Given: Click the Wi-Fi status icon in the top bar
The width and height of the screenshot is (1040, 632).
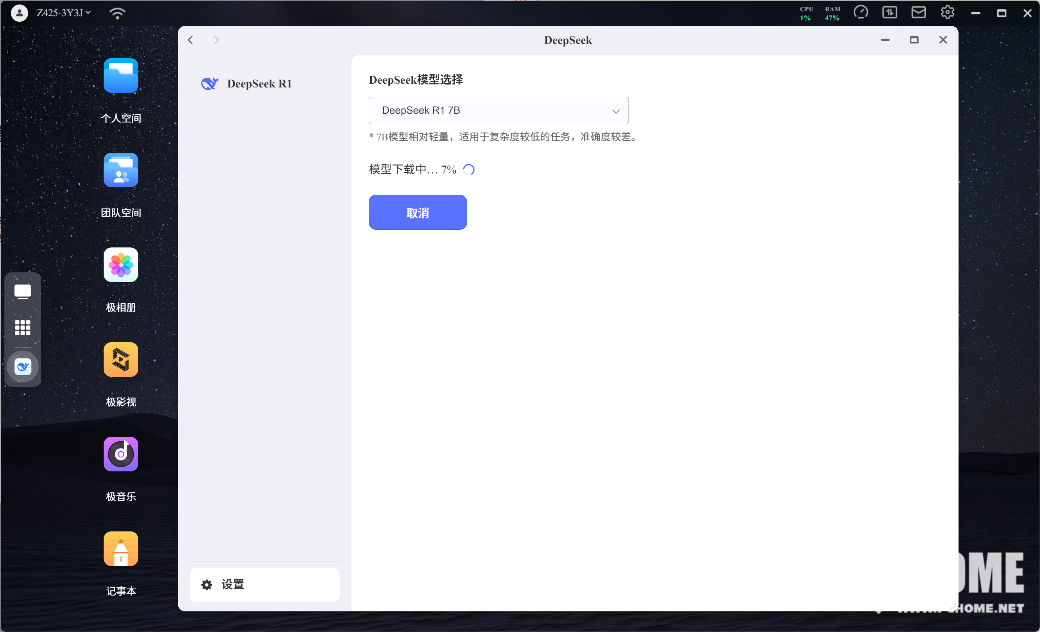Looking at the screenshot, I should click(118, 13).
